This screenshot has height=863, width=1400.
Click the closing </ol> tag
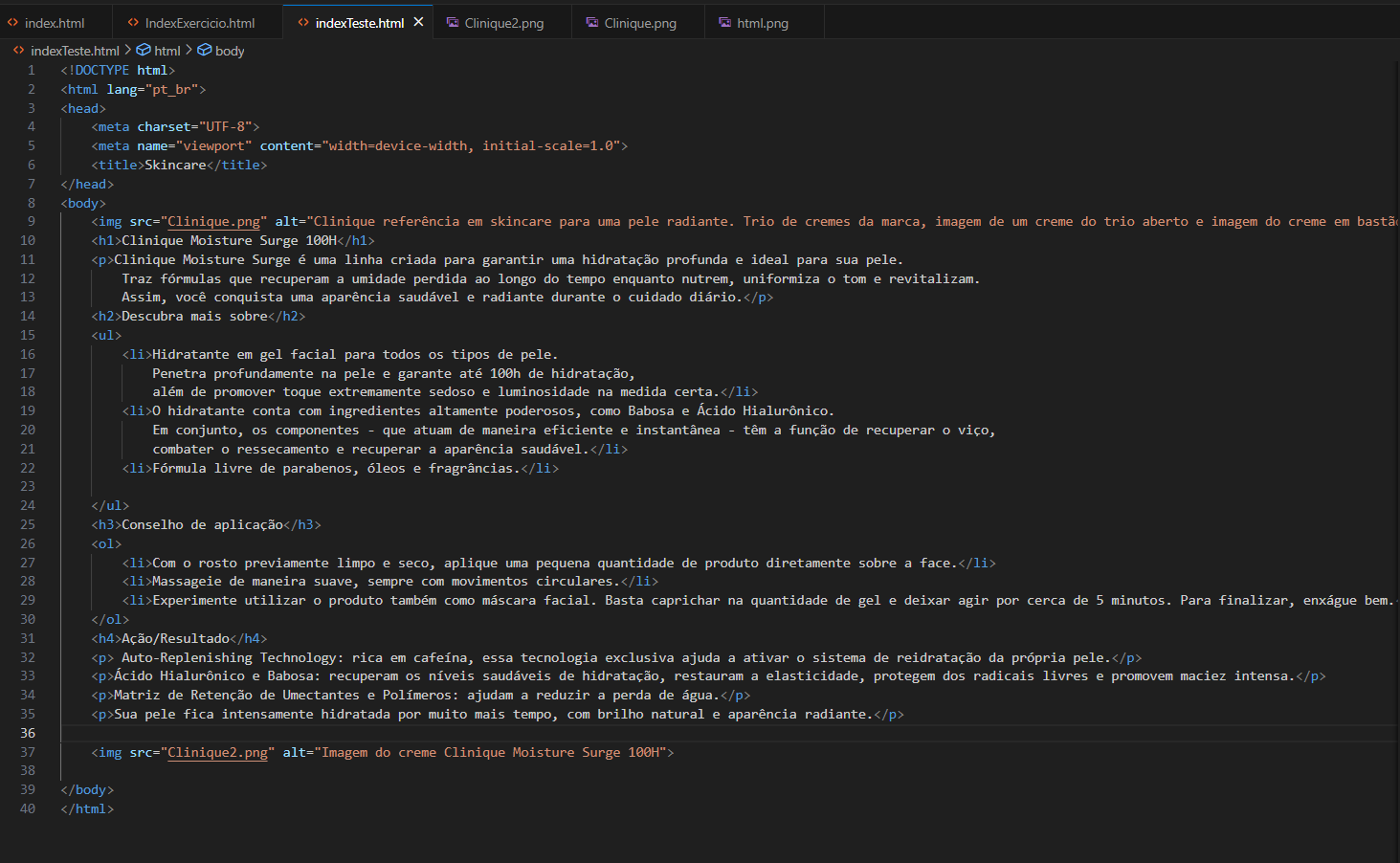point(110,620)
